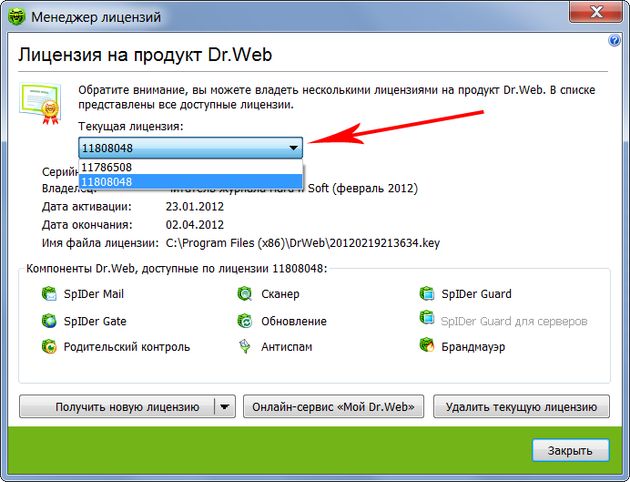Click the Обновление label
Image resolution: width=630 pixels, height=482 pixels.
click(x=294, y=321)
